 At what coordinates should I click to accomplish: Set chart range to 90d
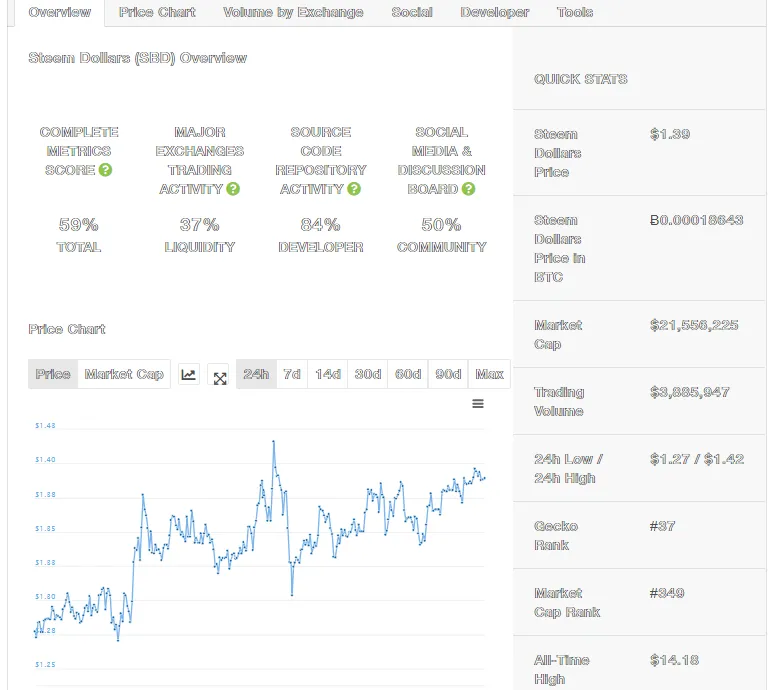[x=448, y=374]
